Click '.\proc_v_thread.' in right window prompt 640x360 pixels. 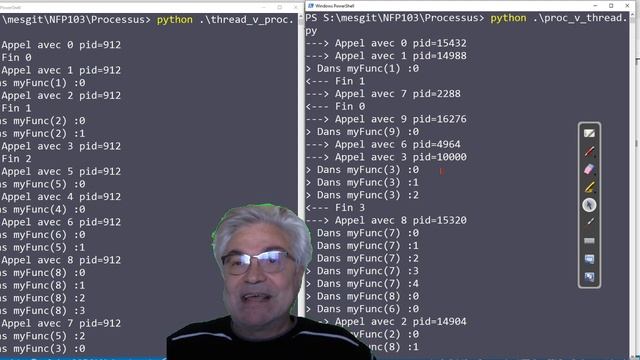(580, 18)
